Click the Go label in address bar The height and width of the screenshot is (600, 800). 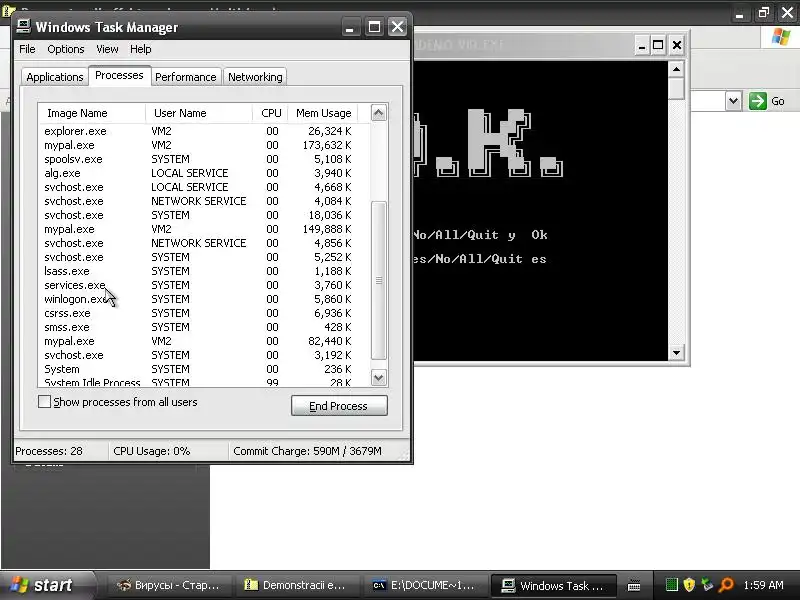(778, 101)
